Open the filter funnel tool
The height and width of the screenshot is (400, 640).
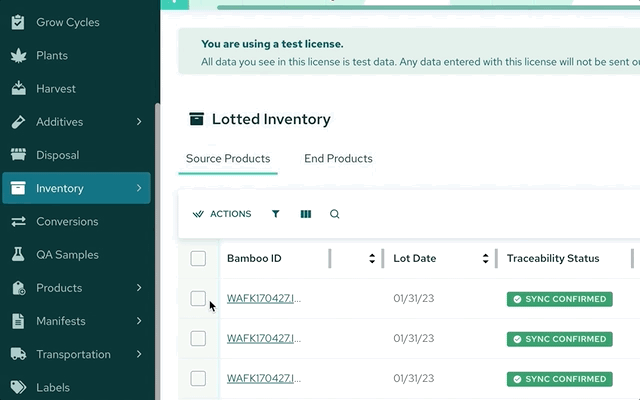pos(276,214)
